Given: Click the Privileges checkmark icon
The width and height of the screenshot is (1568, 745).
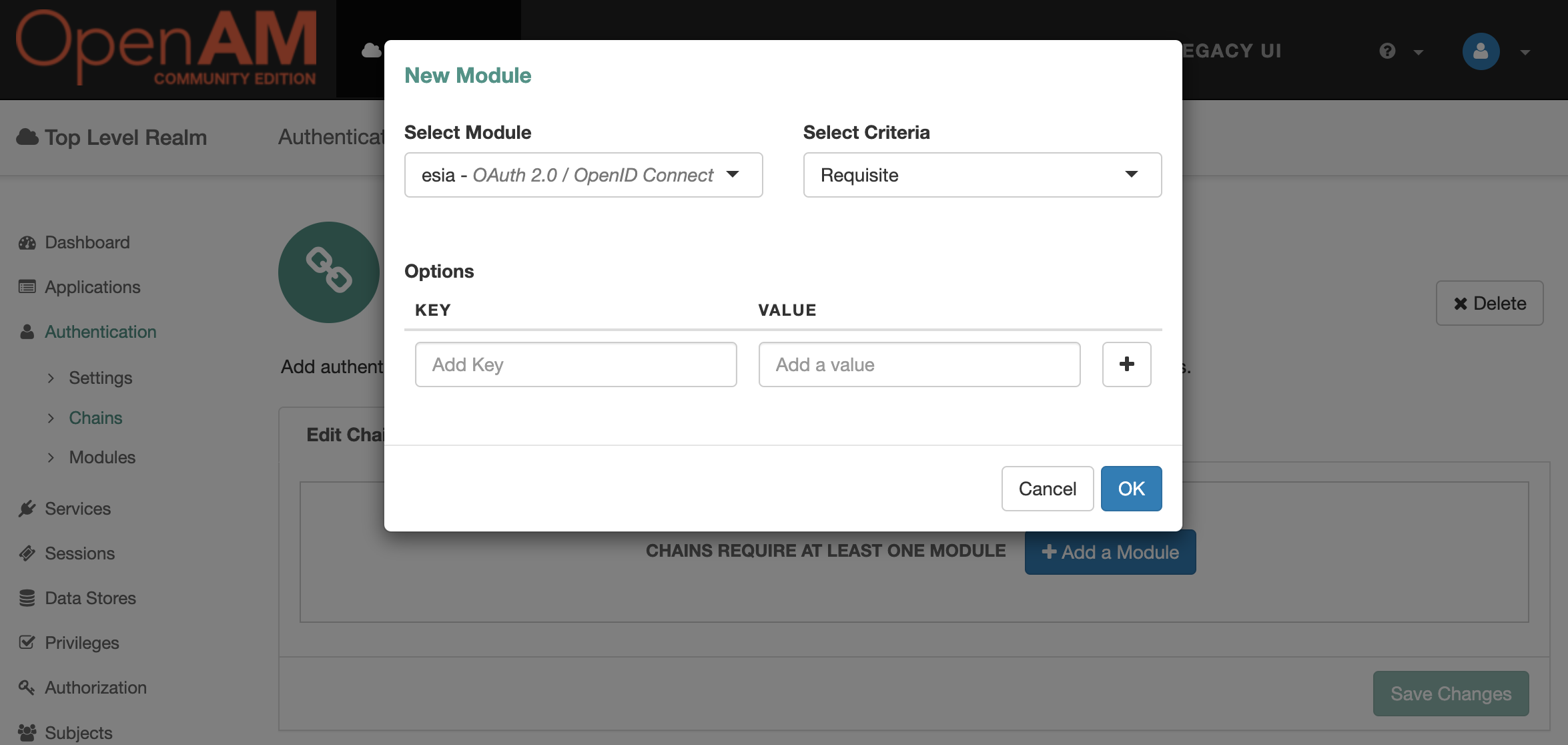Looking at the screenshot, I should tap(27, 643).
